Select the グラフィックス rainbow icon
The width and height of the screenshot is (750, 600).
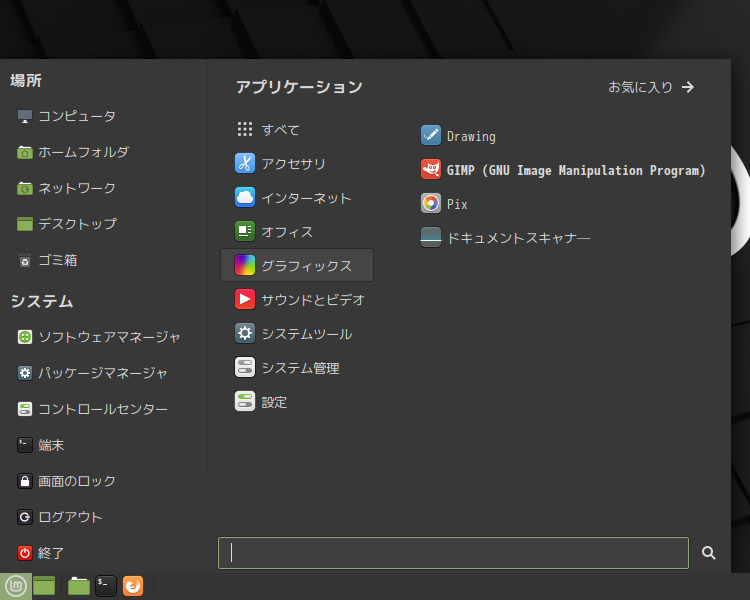(245, 265)
